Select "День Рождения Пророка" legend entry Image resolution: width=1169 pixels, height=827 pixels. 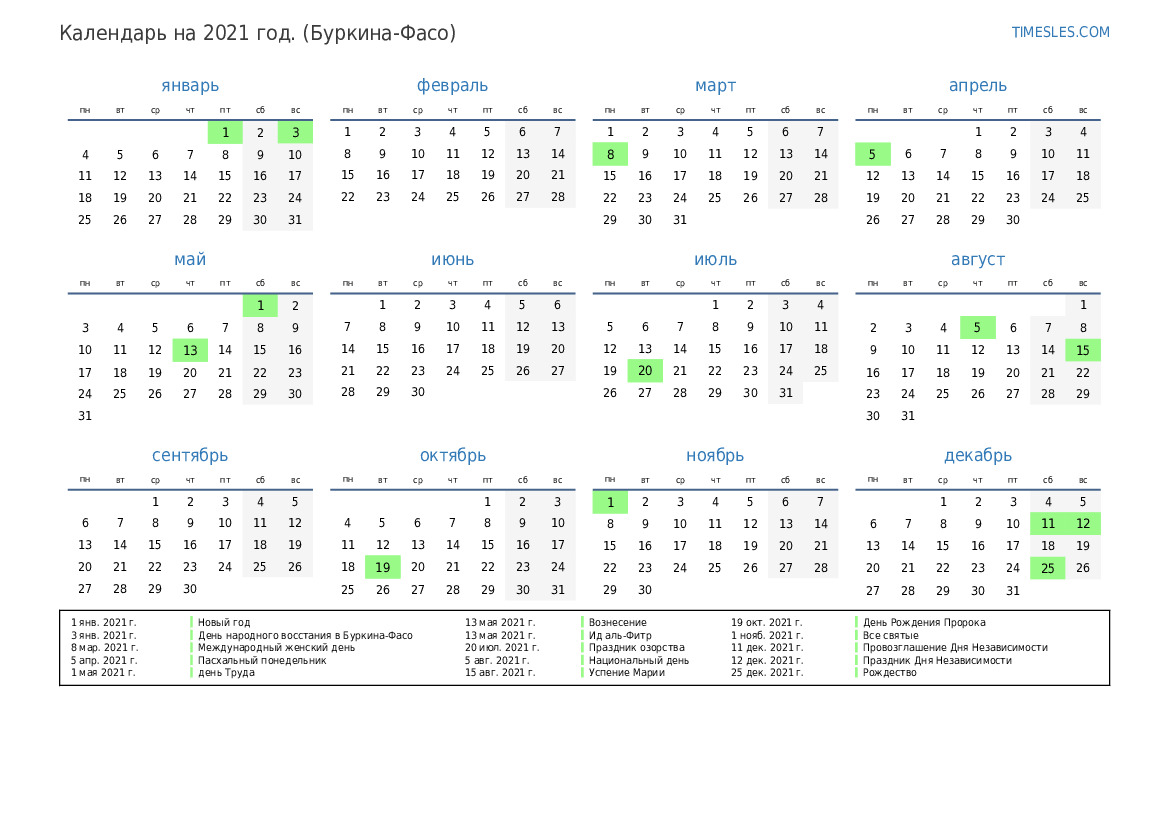tap(924, 623)
